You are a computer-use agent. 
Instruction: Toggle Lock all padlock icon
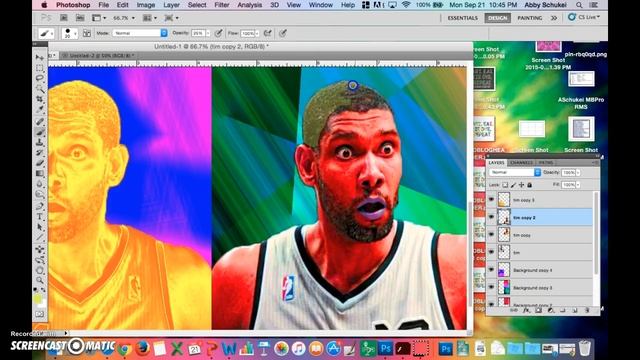click(x=530, y=185)
